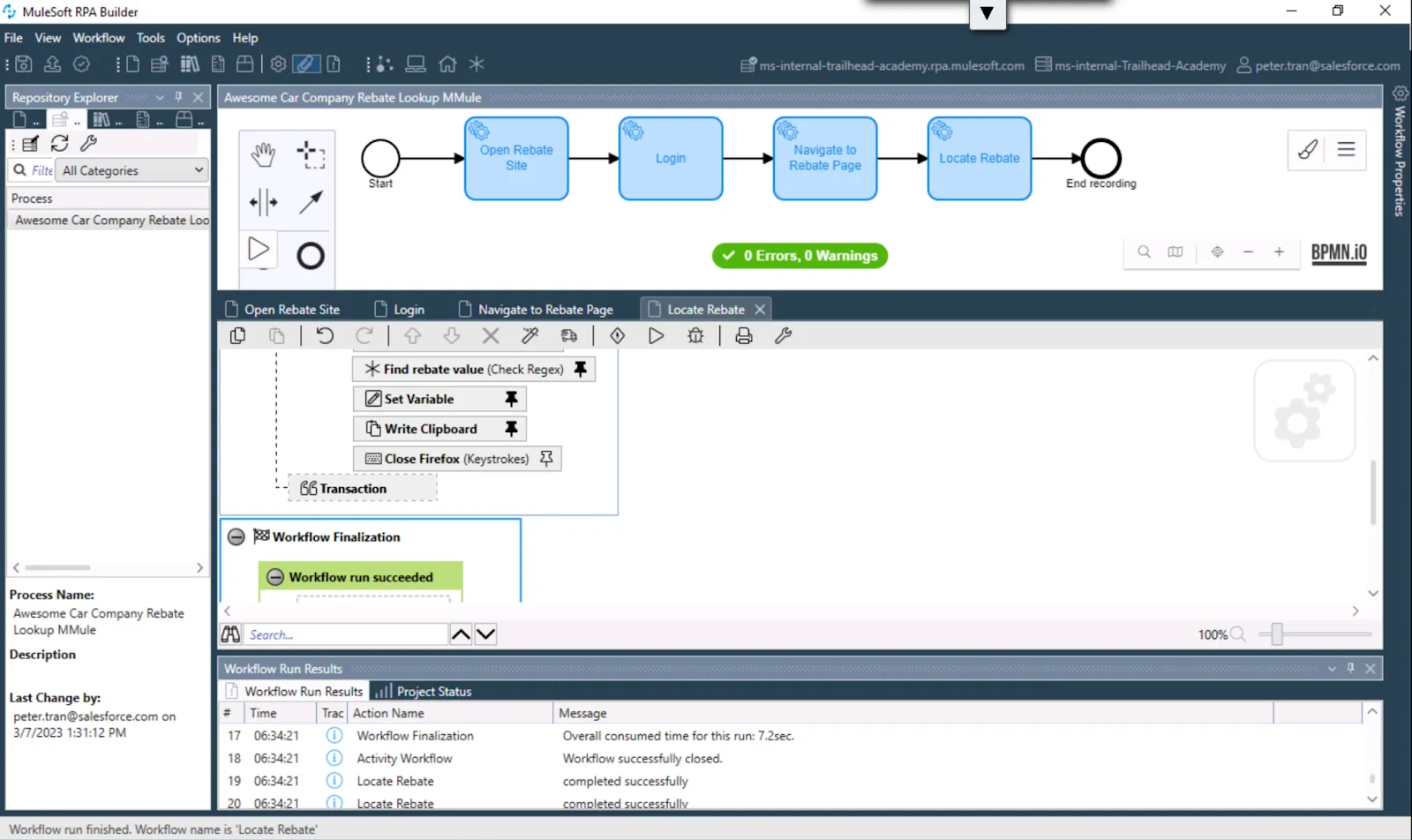The image size is (1412, 840).
Task: Click the print icon in workflow toolbar
Action: click(x=744, y=336)
